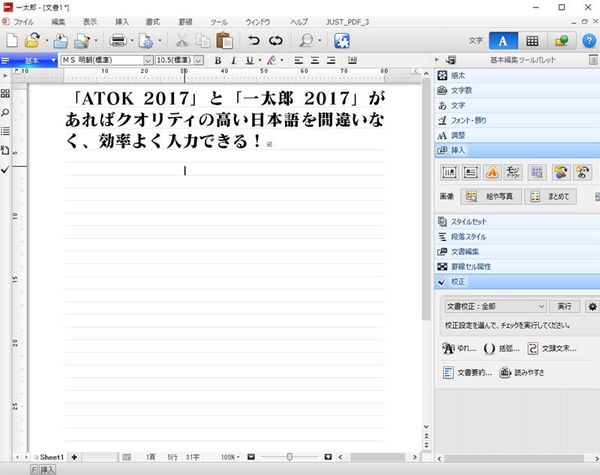Toggle 挿入 insert mode in status bar
The width and height of the screenshot is (600, 475).
(x=48, y=470)
